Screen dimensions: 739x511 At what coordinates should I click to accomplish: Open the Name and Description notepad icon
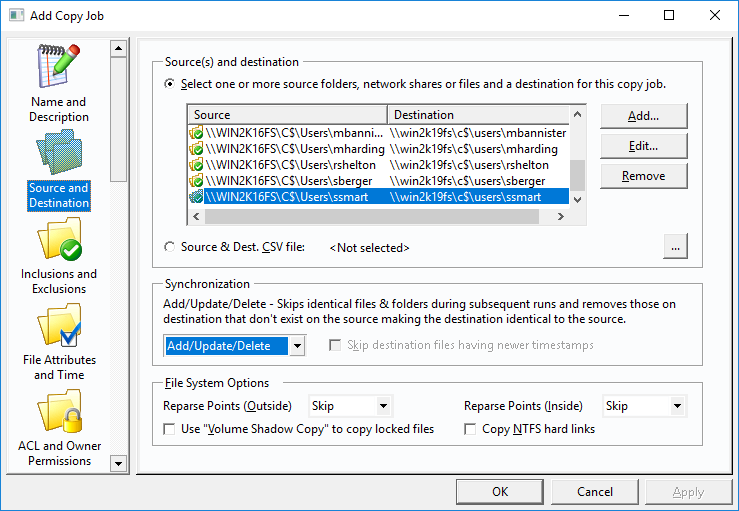(x=59, y=66)
